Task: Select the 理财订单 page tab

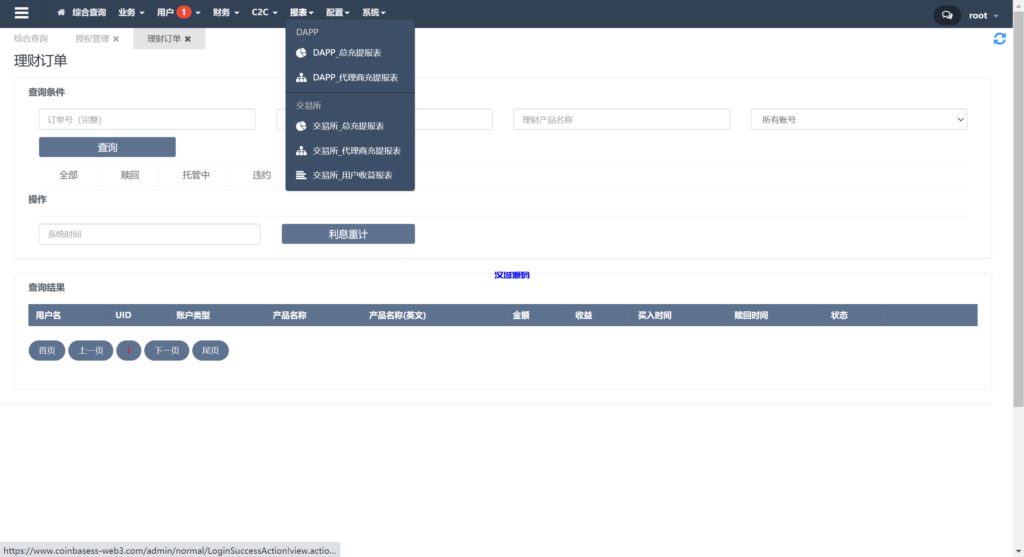Action: pyautogui.click(x=164, y=39)
